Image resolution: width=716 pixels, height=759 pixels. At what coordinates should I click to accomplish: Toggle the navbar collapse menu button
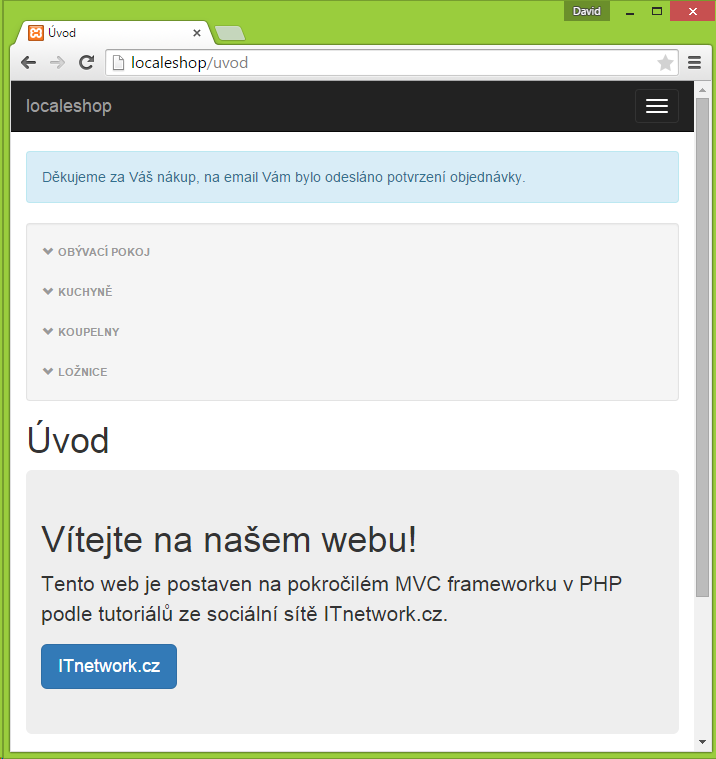click(x=656, y=106)
